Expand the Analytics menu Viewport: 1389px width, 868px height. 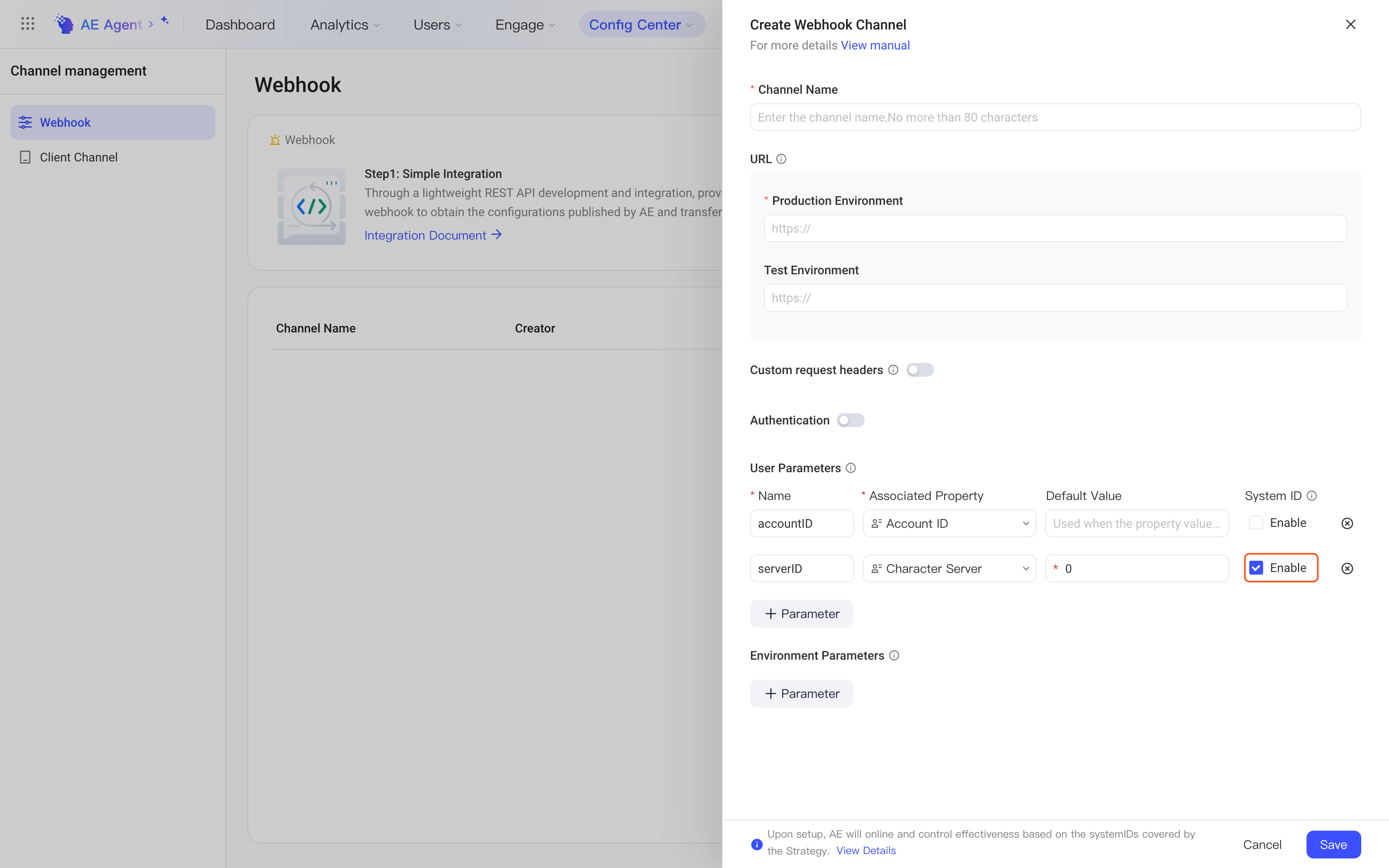[345, 24]
